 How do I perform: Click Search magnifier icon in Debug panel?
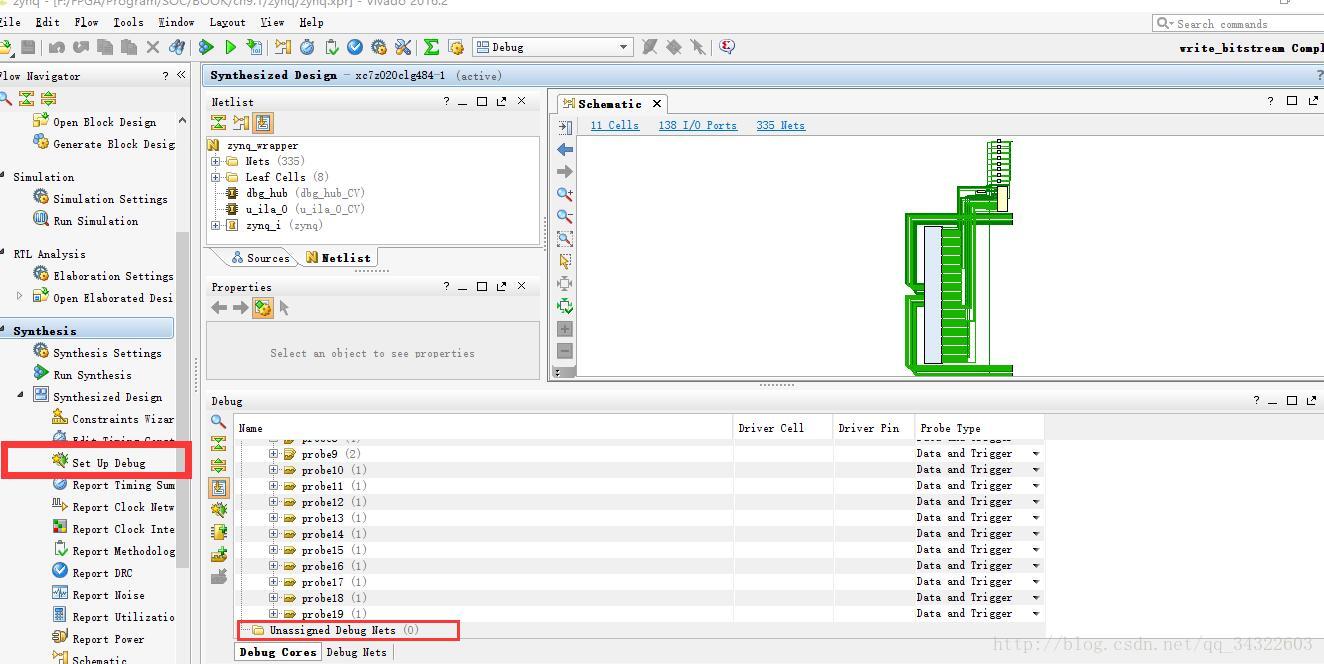[x=218, y=421]
